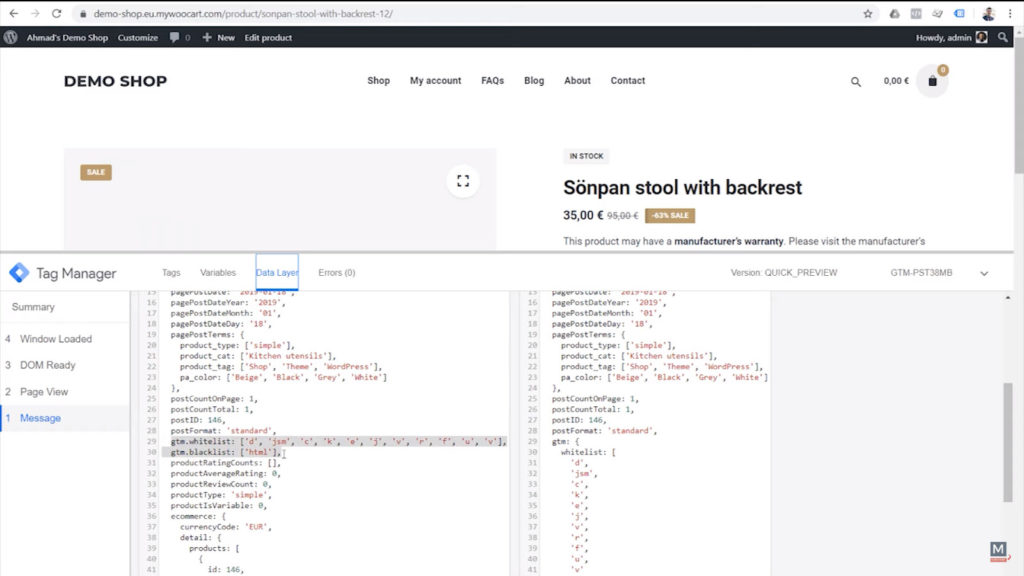The image size is (1024, 576).
Task: Open comments via speech bubble icon in admin bar
Action: 175,37
